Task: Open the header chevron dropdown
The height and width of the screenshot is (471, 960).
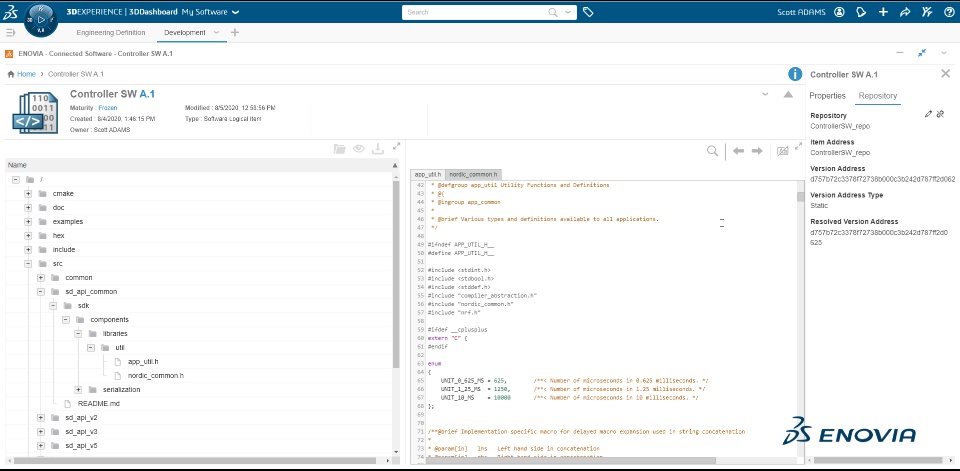Action: pyautogui.click(x=765, y=94)
